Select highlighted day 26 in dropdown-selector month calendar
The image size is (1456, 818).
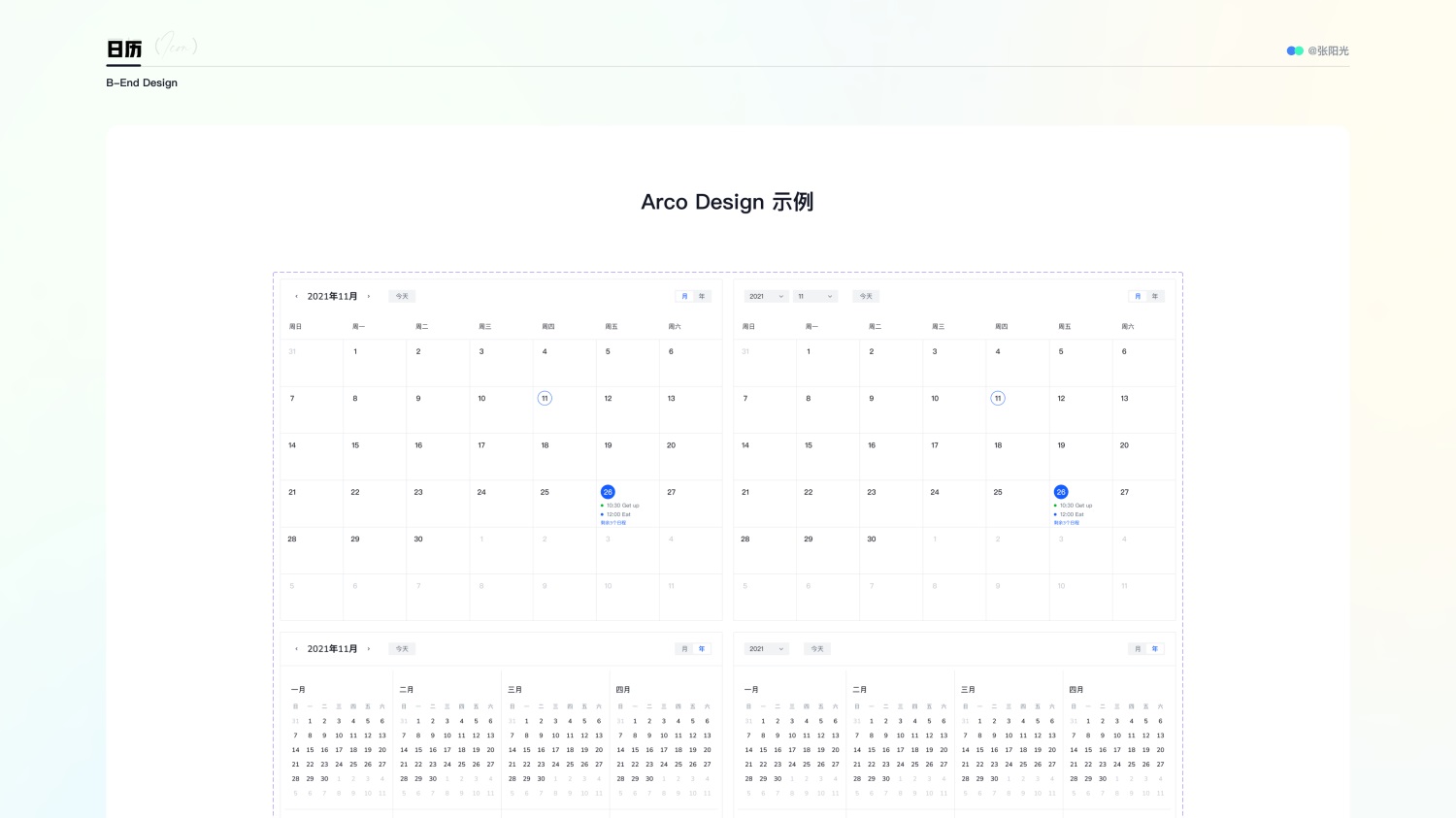1061,492
